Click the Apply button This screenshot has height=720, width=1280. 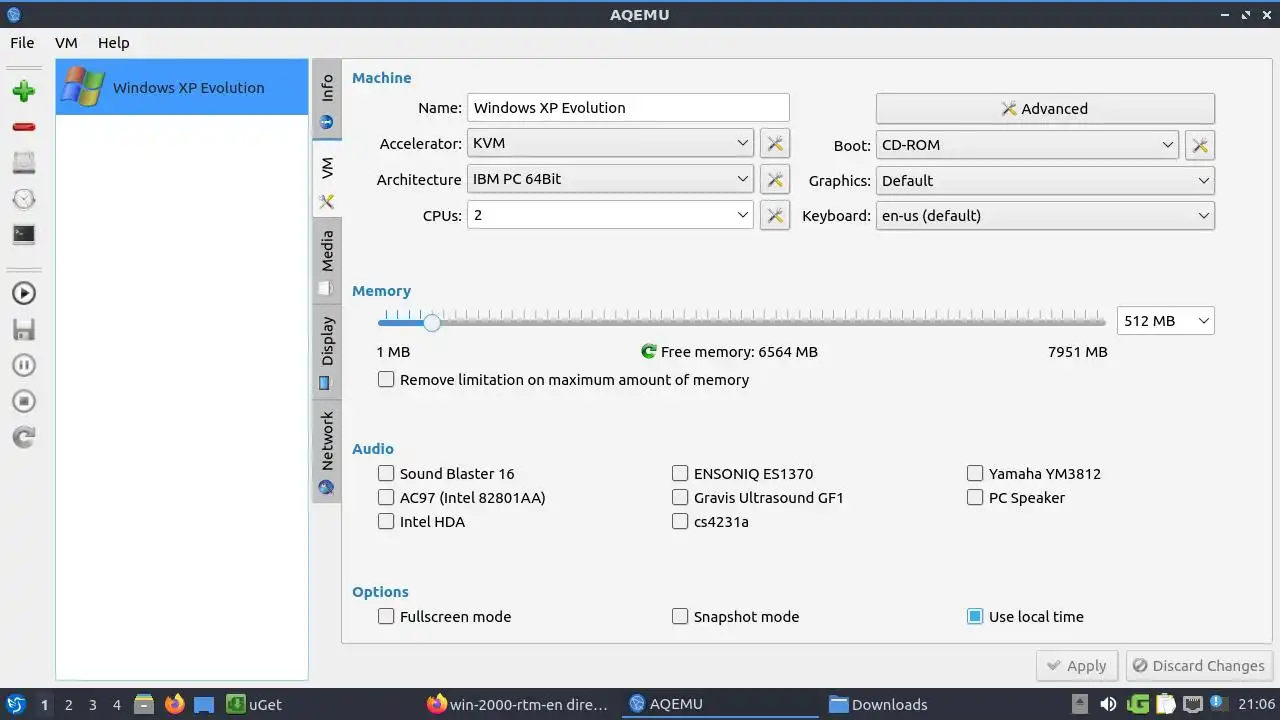[1077, 666]
